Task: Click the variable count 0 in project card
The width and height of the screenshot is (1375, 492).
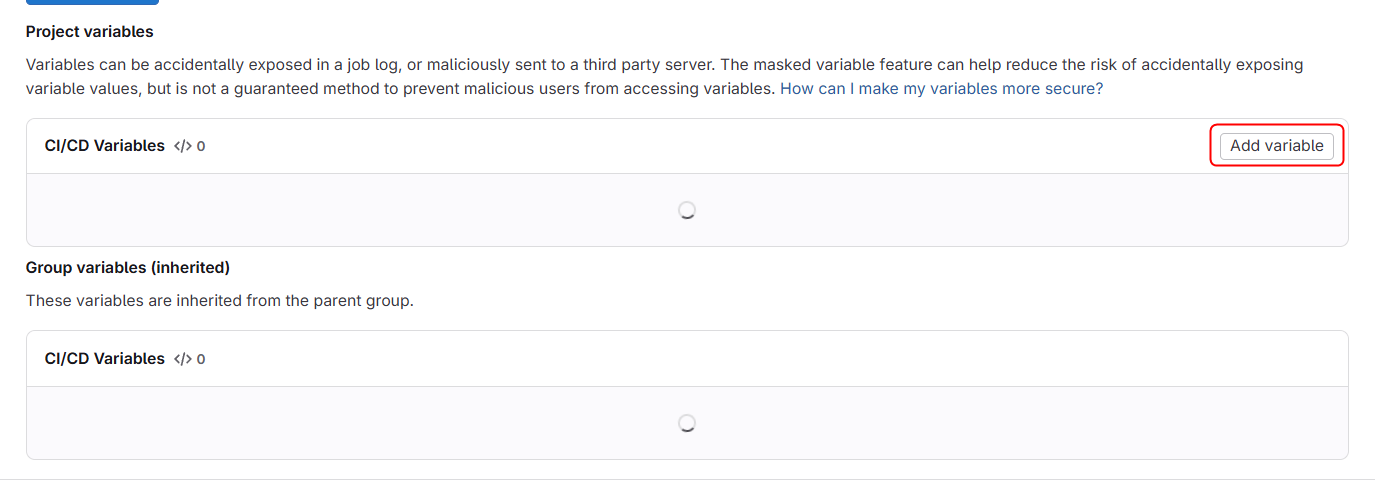Action: [x=201, y=146]
